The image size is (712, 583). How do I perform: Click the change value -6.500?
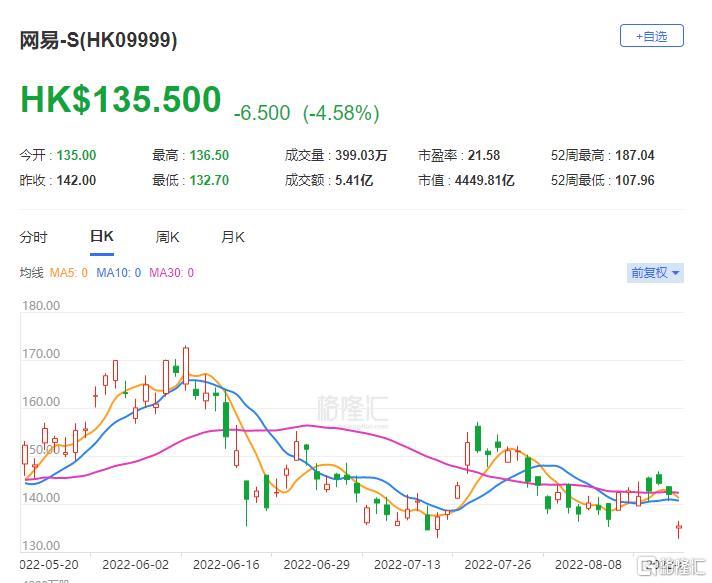[x=262, y=113]
